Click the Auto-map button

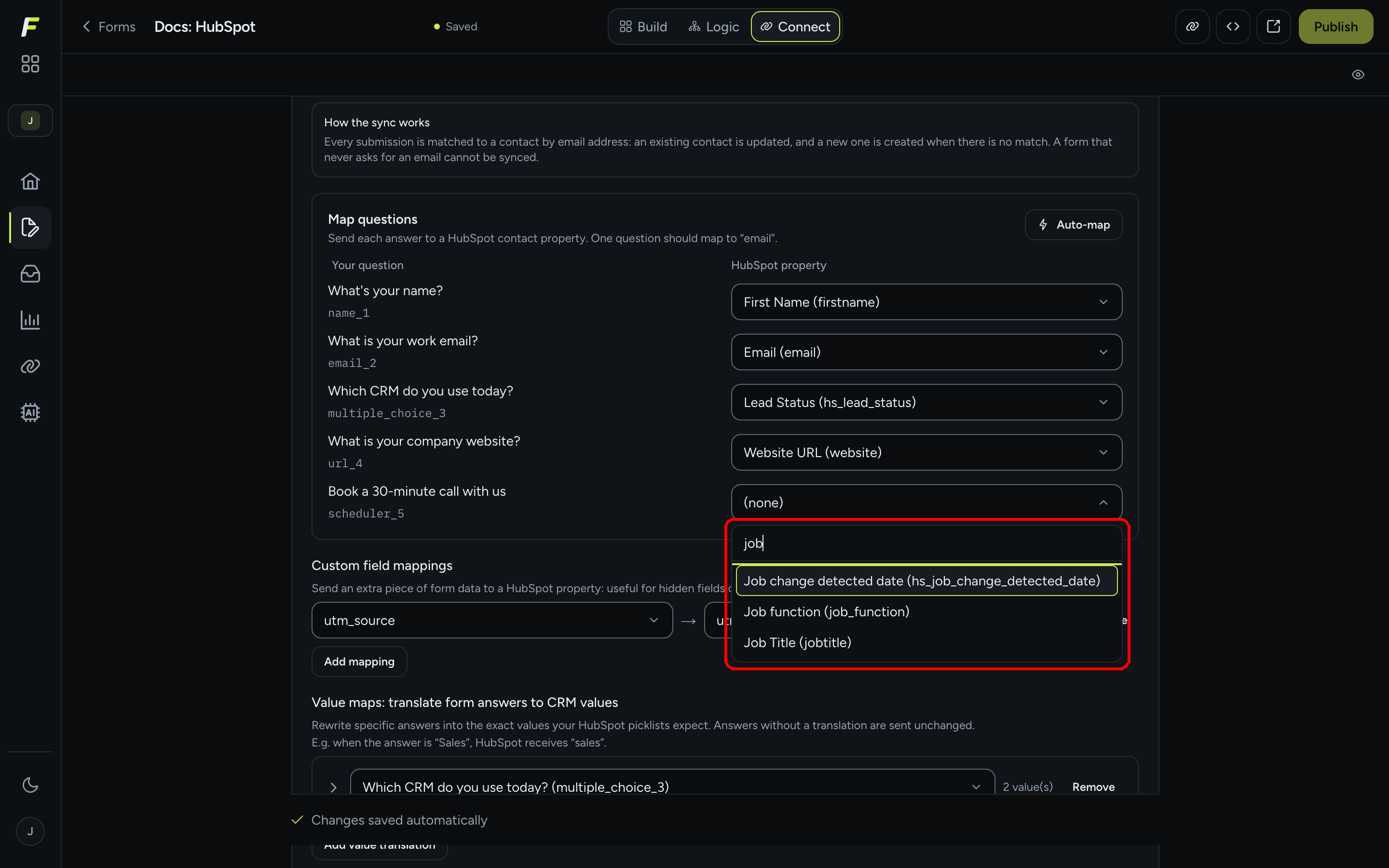(x=1073, y=224)
